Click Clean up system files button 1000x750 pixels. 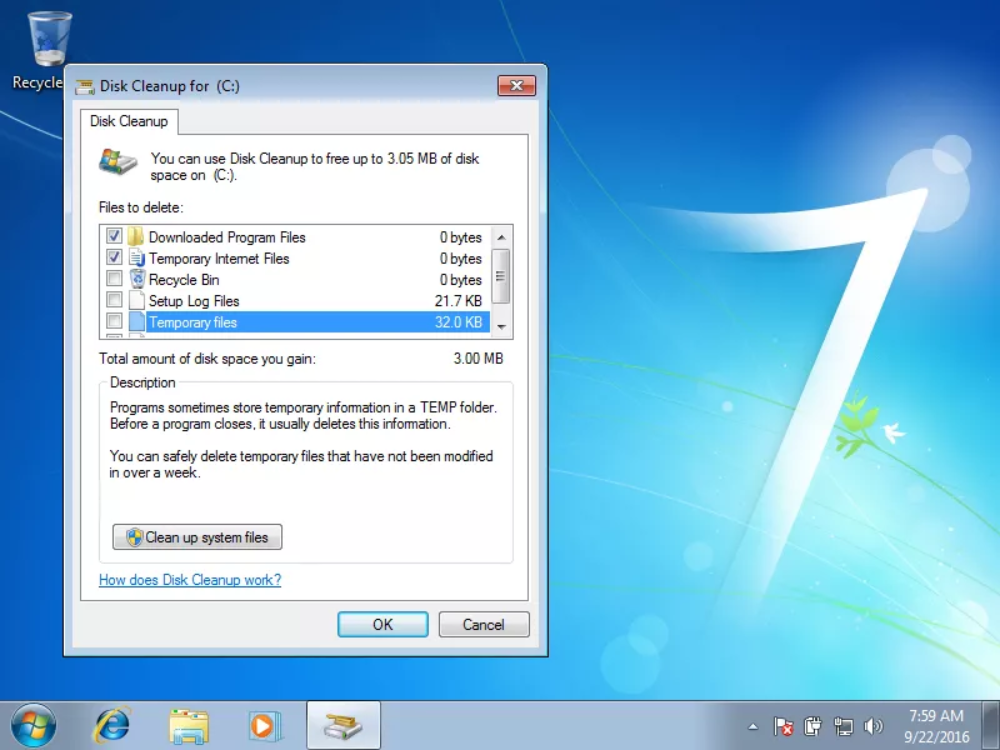click(197, 537)
